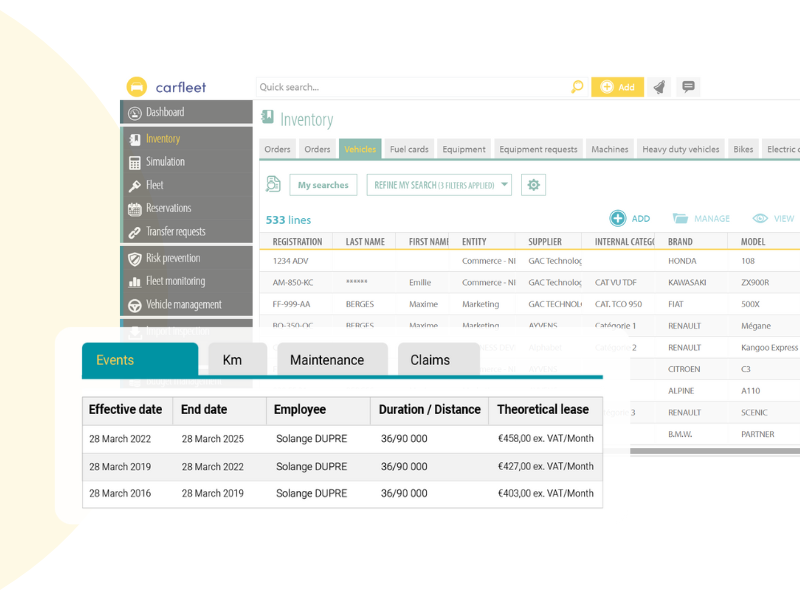Click the carfleet logo icon

pyautogui.click(x=137, y=87)
